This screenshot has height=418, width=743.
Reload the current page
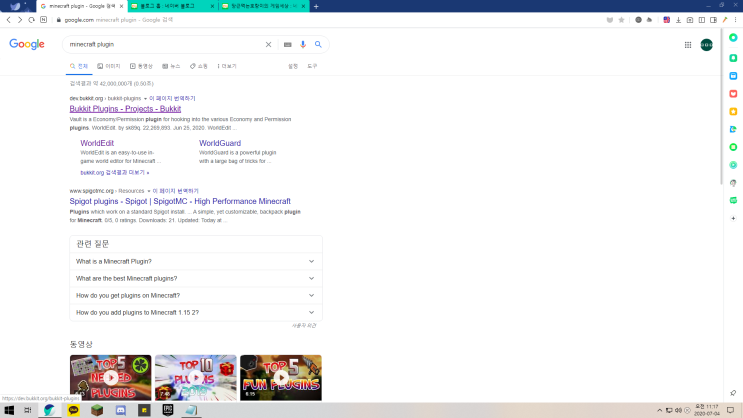pos(31,20)
